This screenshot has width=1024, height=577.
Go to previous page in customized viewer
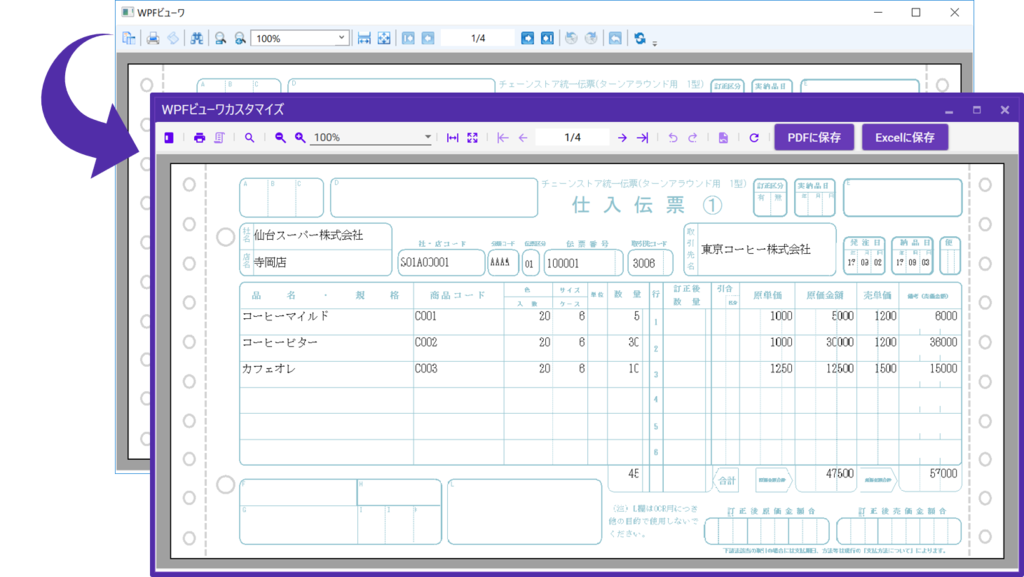coord(523,138)
